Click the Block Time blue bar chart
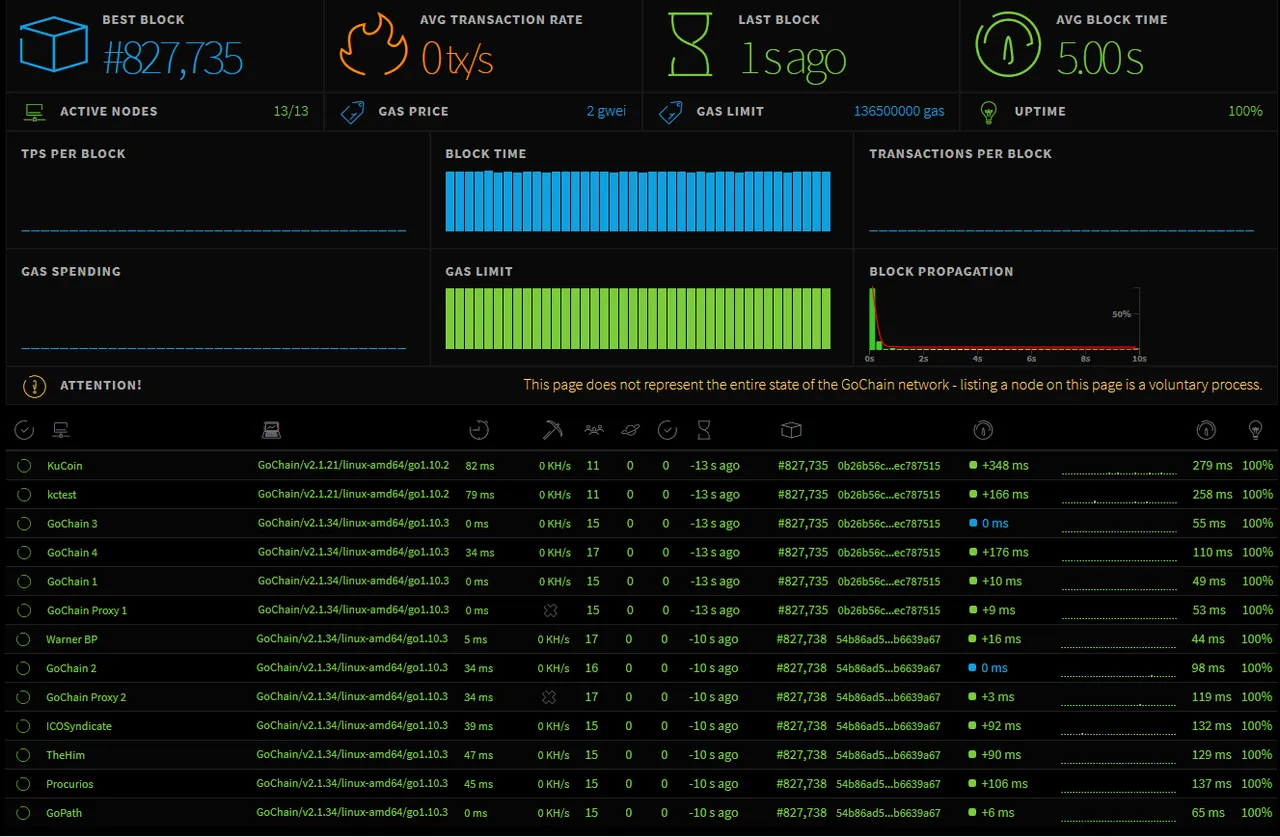 pyautogui.click(x=638, y=201)
